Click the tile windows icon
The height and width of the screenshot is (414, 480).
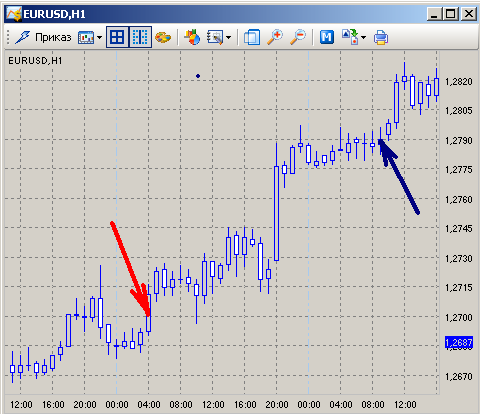tap(252, 37)
